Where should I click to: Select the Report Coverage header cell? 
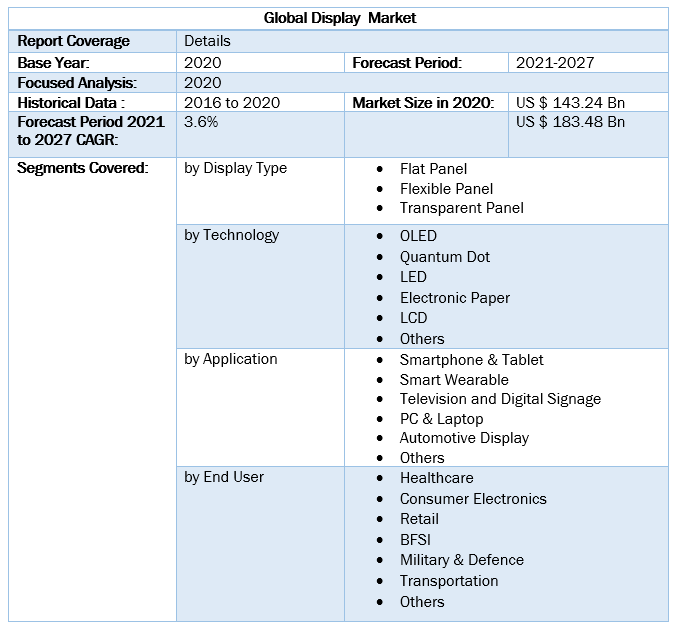74,41
